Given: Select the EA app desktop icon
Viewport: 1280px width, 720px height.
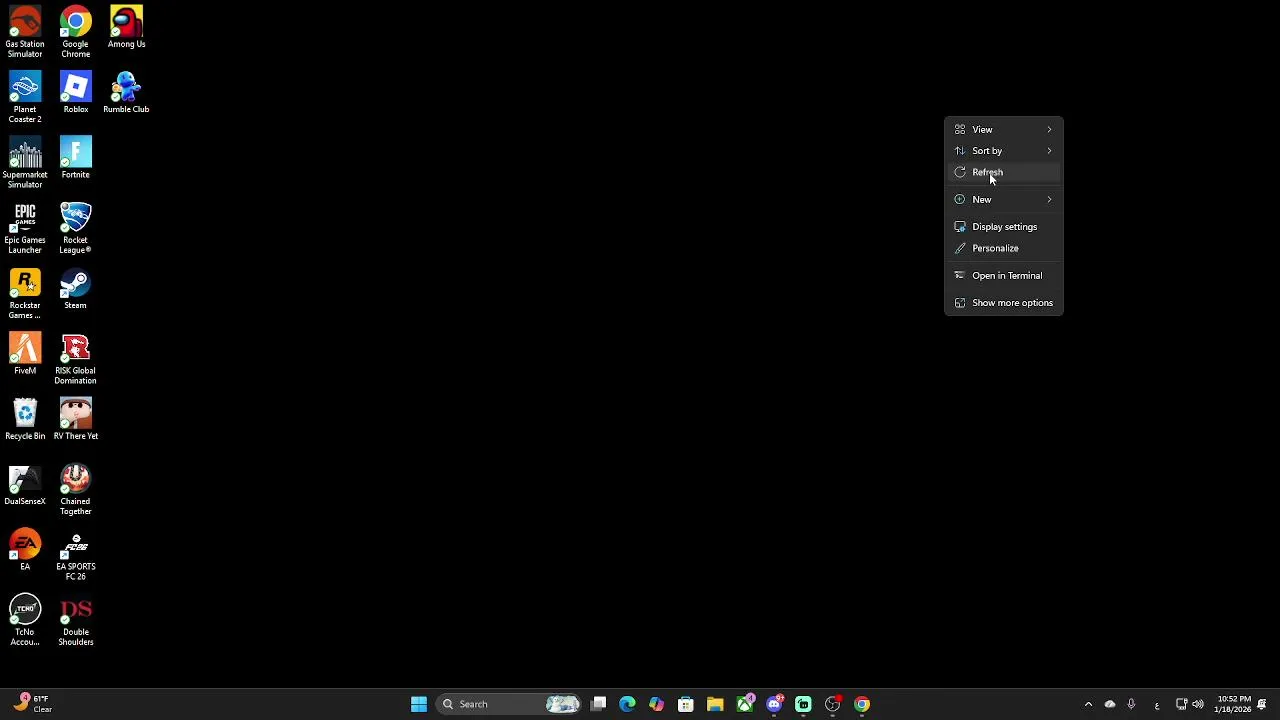Looking at the screenshot, I should [25, 549].
